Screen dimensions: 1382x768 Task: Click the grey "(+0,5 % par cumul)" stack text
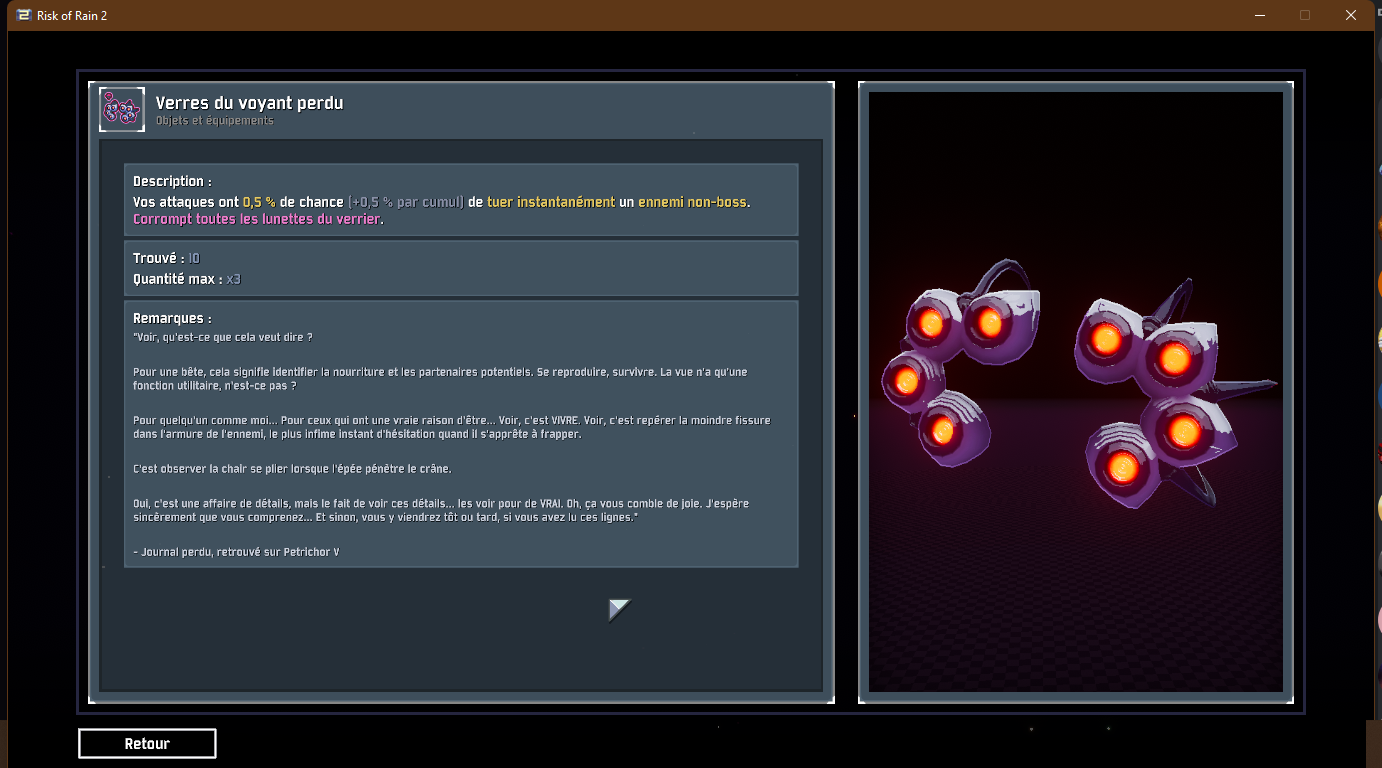[x=406, y=202]
